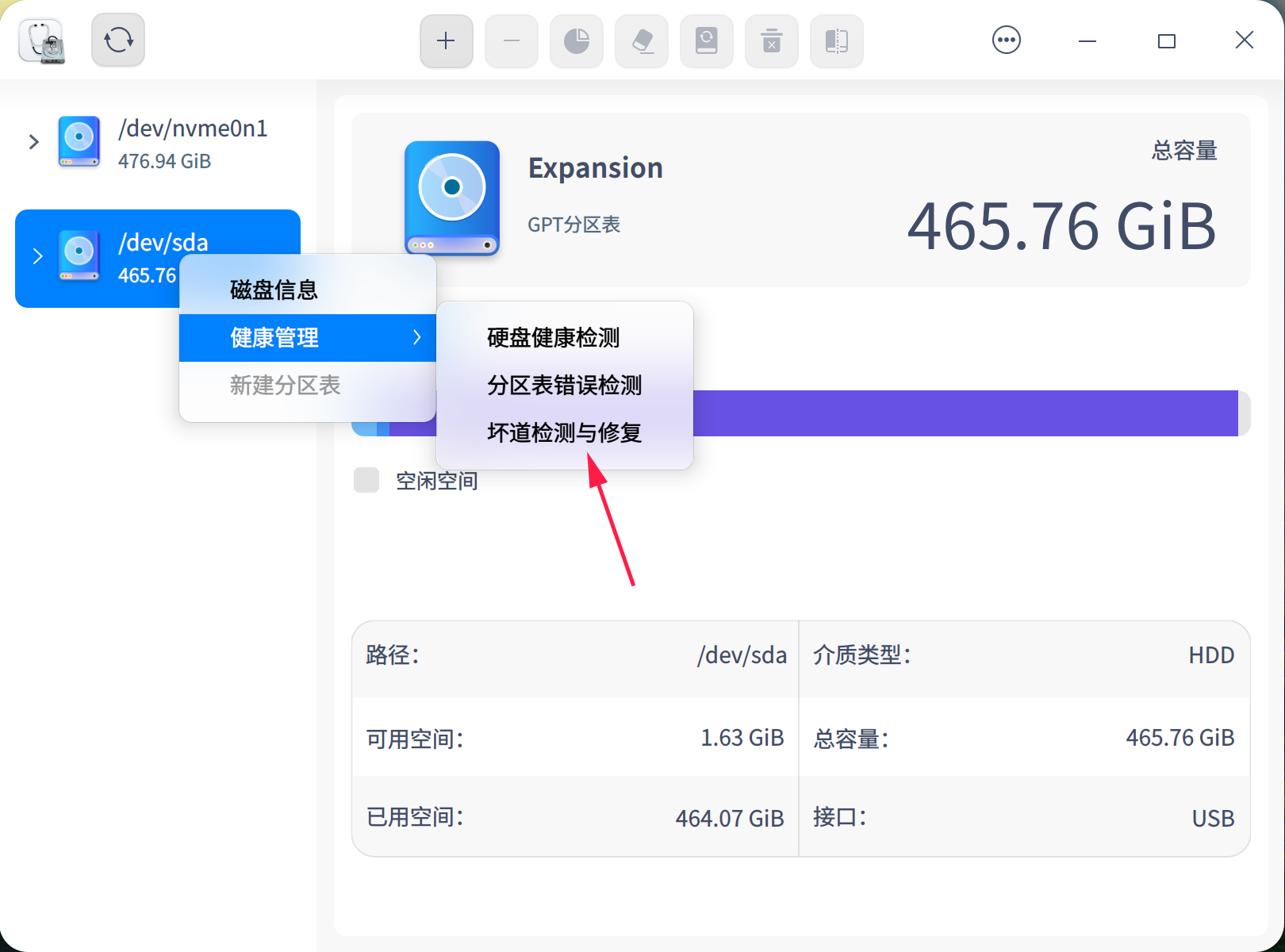Click the disk mount toolbar button
The width and height of the screenshot is (1285, 952).
pyautogui.click(x=707, y=40)
